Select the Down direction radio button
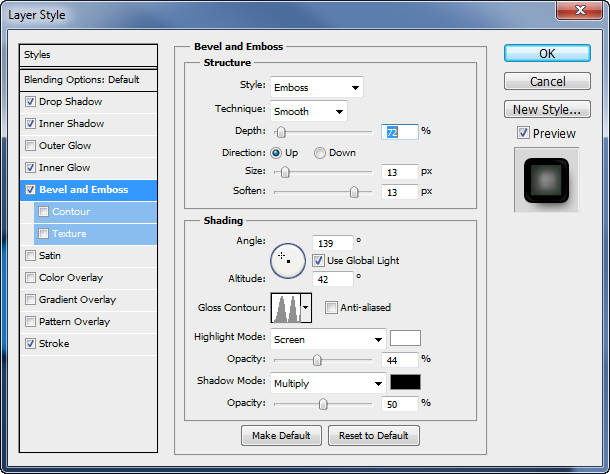Viewport: 610px width, 474px height. [x=320, y=153]
